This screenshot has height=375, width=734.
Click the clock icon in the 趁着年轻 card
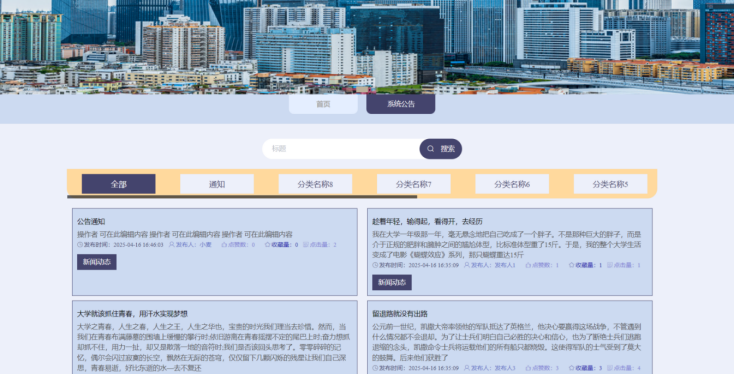pos(375,265)
